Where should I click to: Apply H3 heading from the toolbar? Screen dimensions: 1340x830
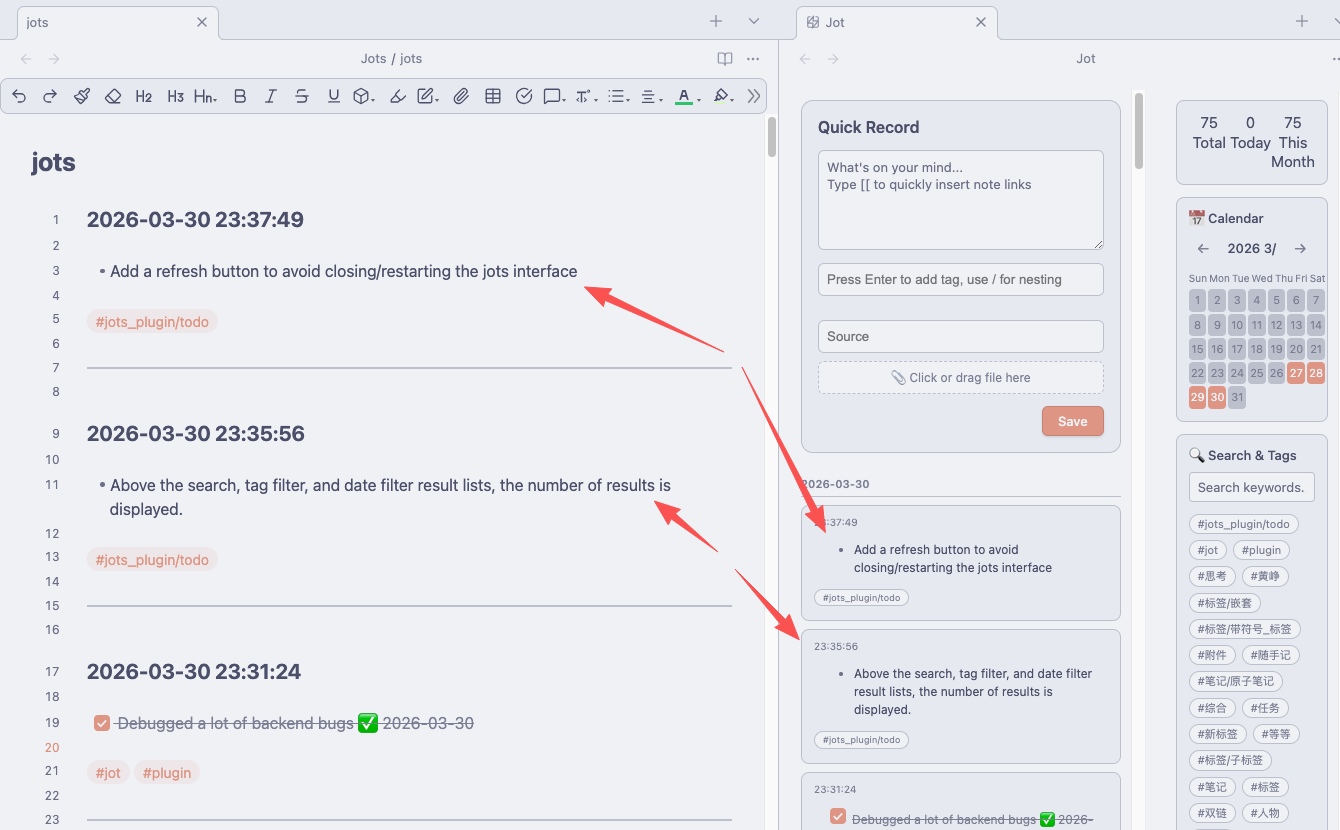(x=176, y=96)
